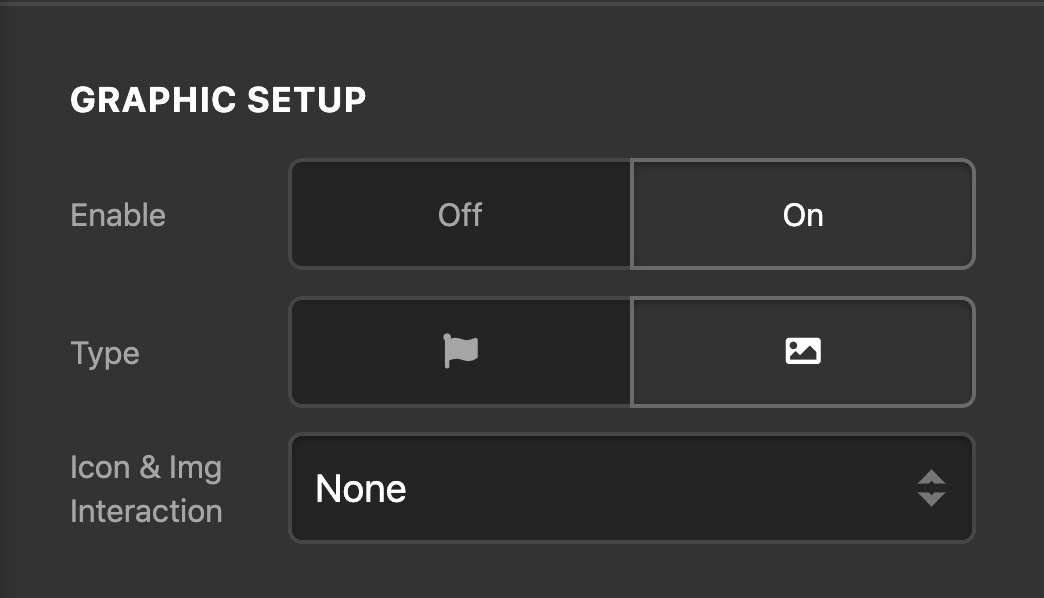Disable the graphic with the Off button
This screenshot has height=598, width=1044.
point(460,214)
